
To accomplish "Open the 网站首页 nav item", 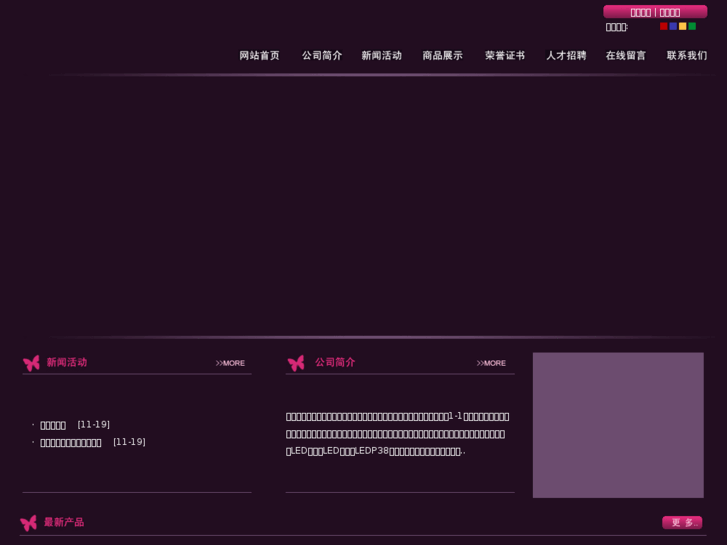I will point(259,56).
